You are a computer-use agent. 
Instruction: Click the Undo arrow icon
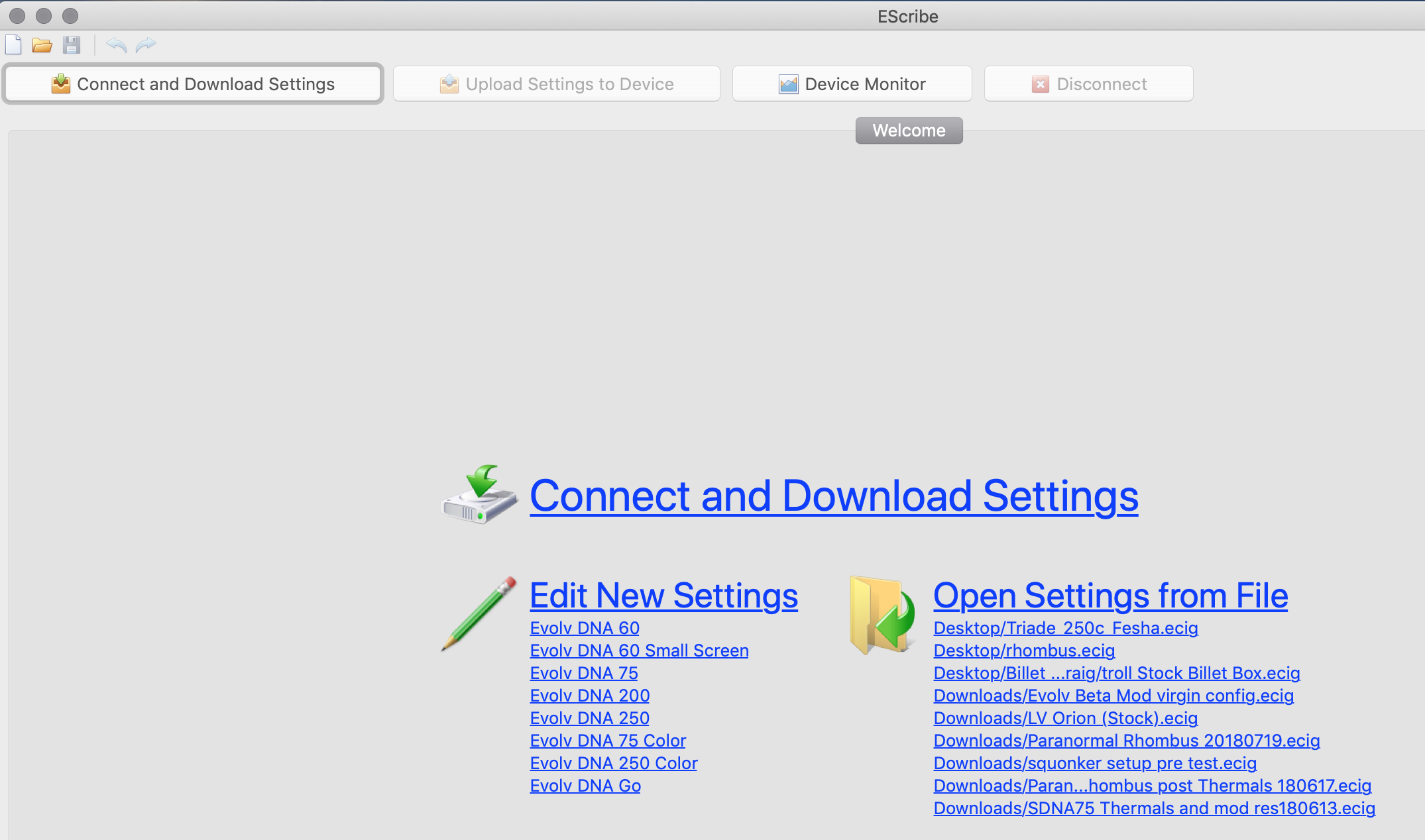tap(117, 45)
